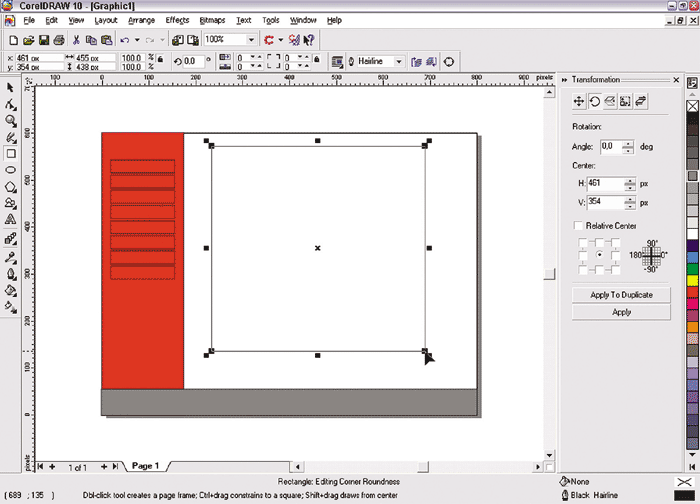The image size is (700, 504).
Task: Click the Save icon in toolbar
Action: pyautogui.click(x=44, y=40)
